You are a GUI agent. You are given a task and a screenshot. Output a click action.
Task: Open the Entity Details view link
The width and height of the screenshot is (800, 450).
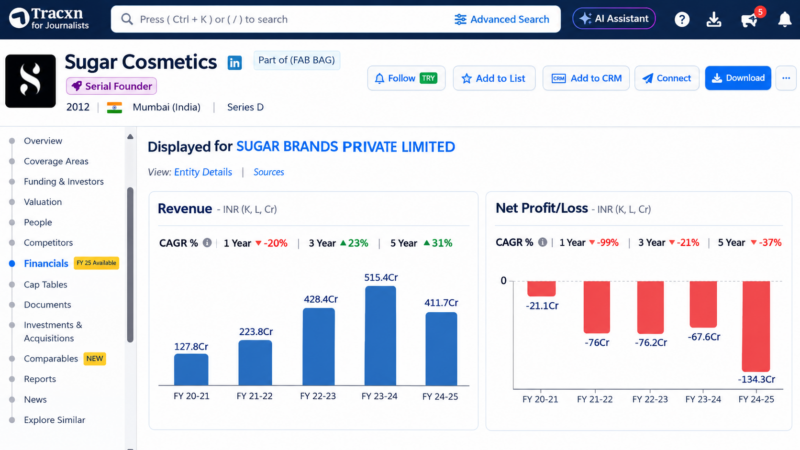(x=203, y=172)
